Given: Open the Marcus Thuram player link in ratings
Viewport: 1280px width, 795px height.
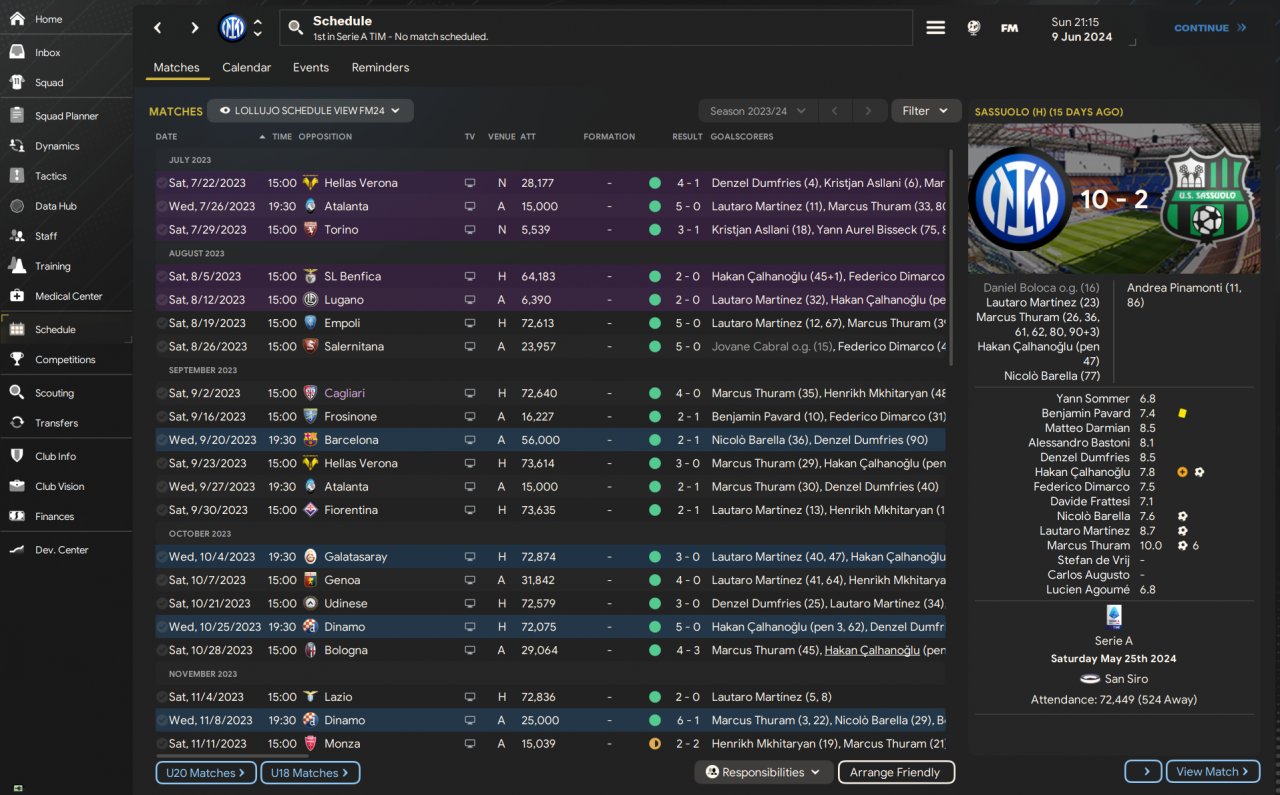Looking at the screenshot, I should tap(1088, 546).
